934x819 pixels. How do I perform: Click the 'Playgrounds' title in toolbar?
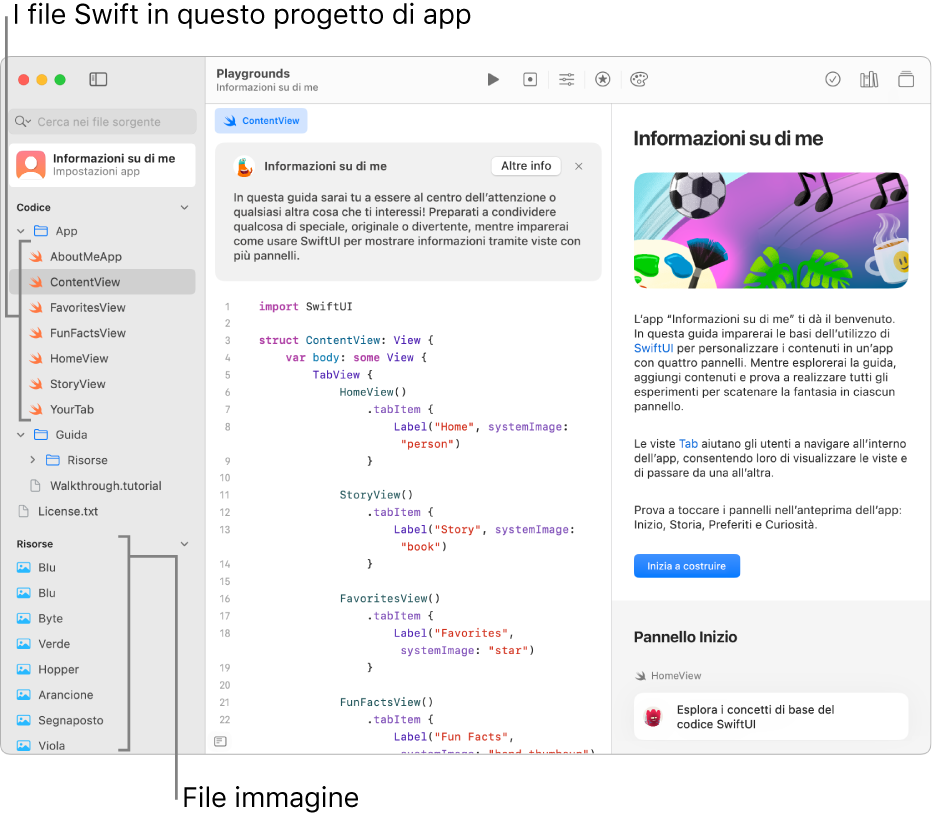click(253, 73)
